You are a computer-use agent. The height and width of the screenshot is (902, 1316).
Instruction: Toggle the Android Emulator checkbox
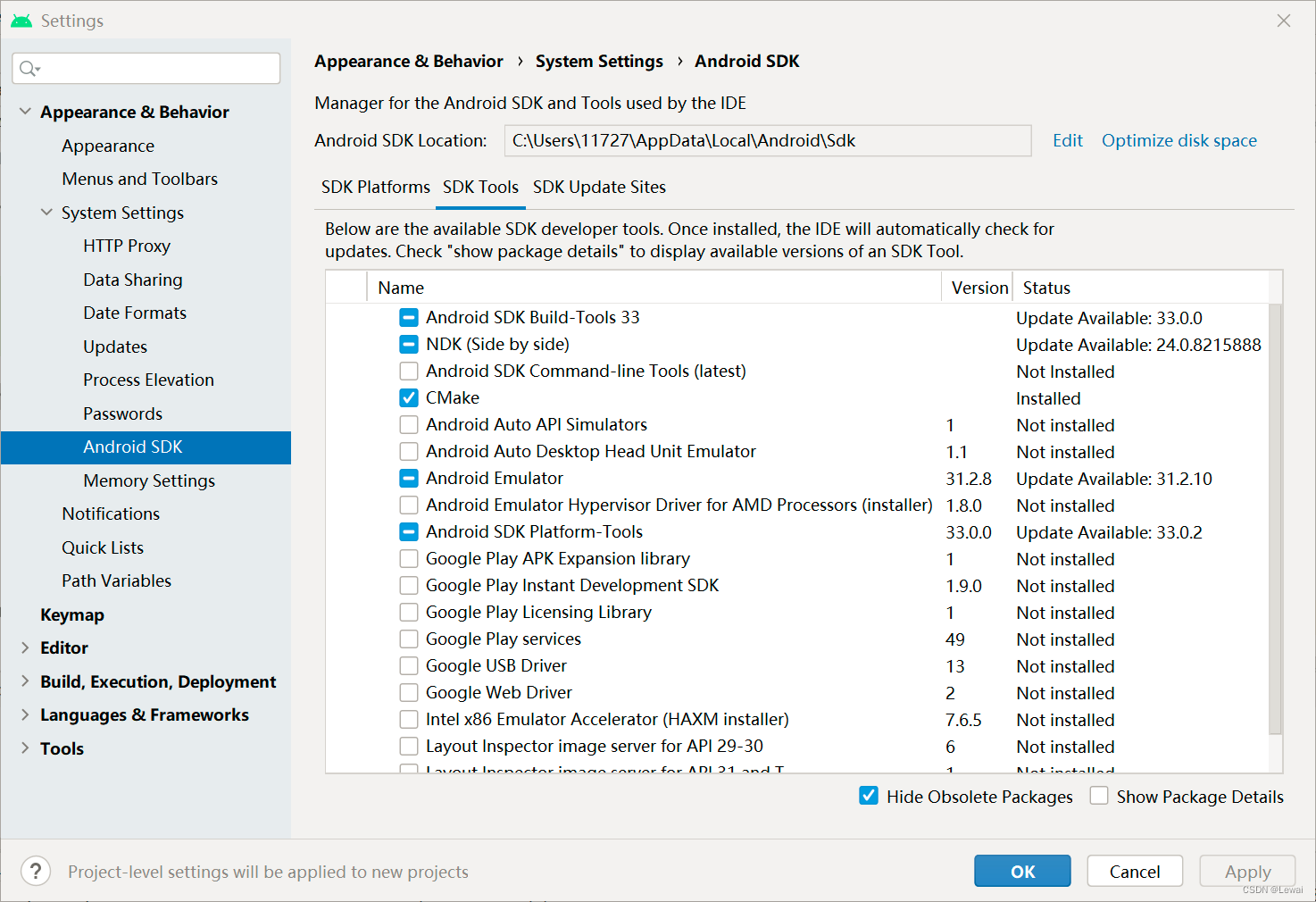click(409, 478)
